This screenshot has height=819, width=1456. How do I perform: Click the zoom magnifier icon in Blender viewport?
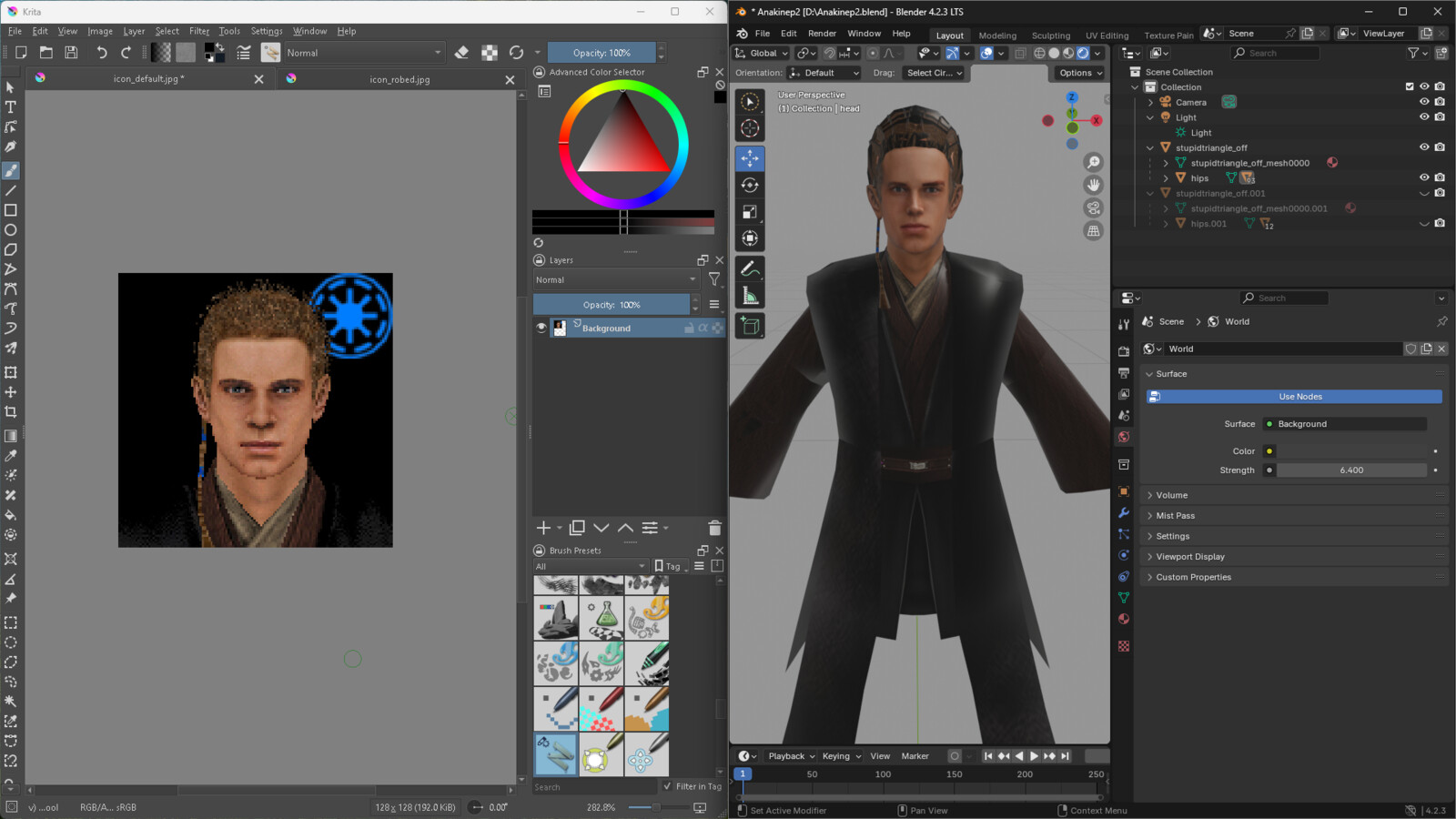(x=1094, y=162)
